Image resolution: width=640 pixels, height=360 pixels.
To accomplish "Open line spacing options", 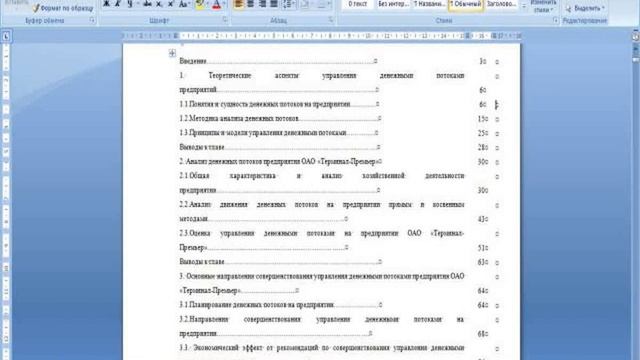I will click(289, 4).
